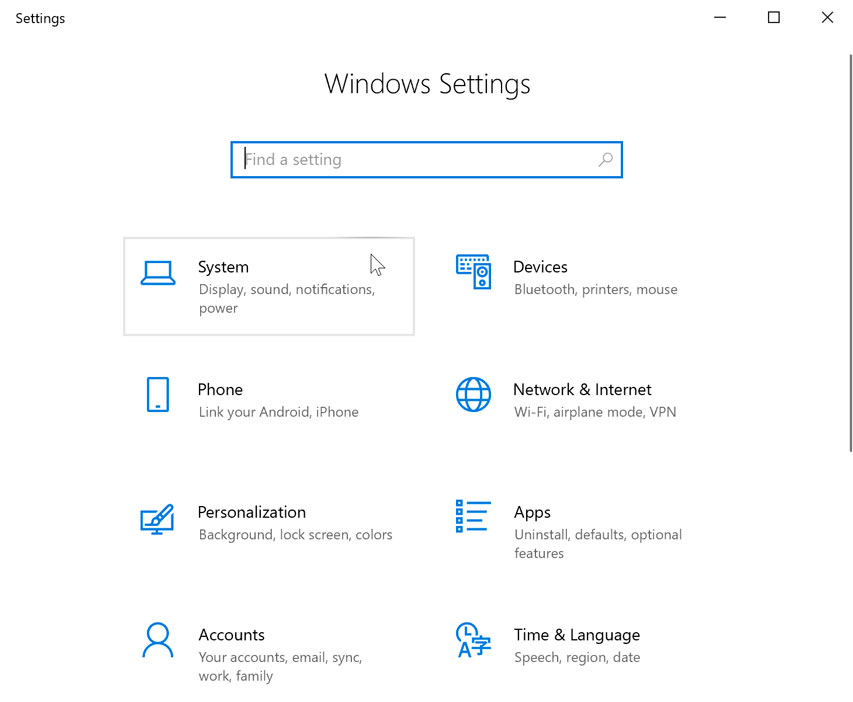Select the smartphone icon for Phone
Screen dimensions: 853x702
(x=158, y=395)
